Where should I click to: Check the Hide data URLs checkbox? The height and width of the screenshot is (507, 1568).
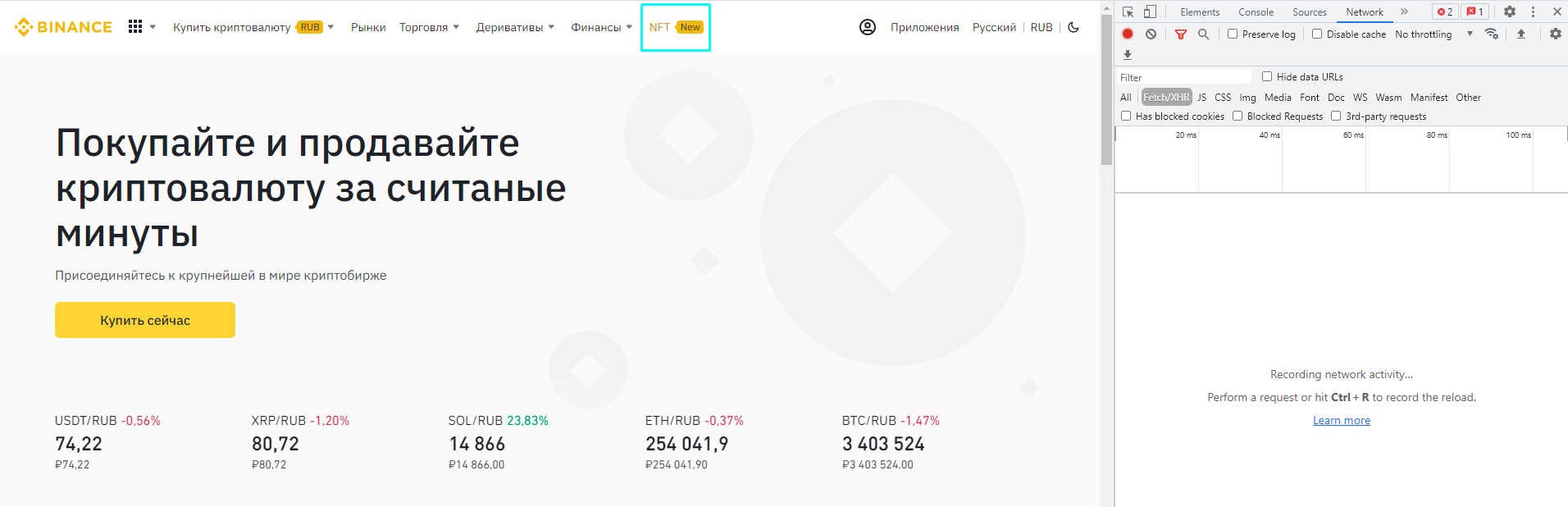[x=1267, y=76]
